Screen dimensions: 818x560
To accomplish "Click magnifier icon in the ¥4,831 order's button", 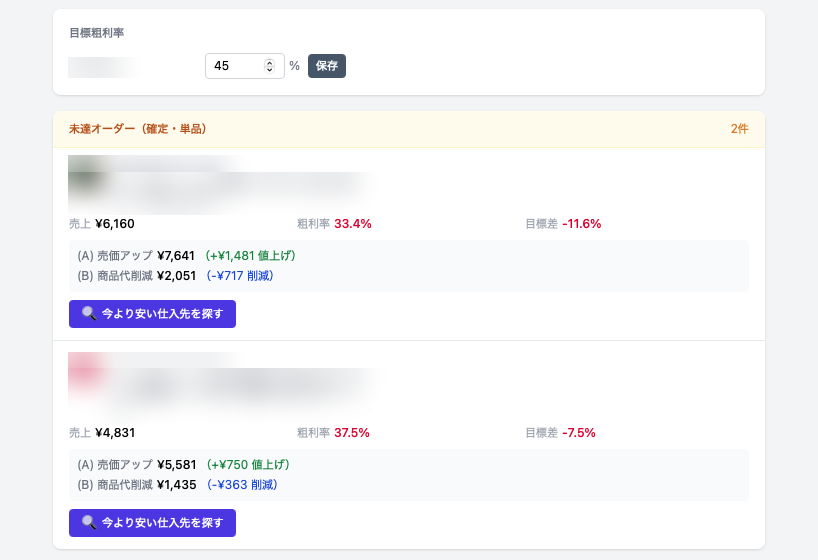I will click(x=89, y=522).
